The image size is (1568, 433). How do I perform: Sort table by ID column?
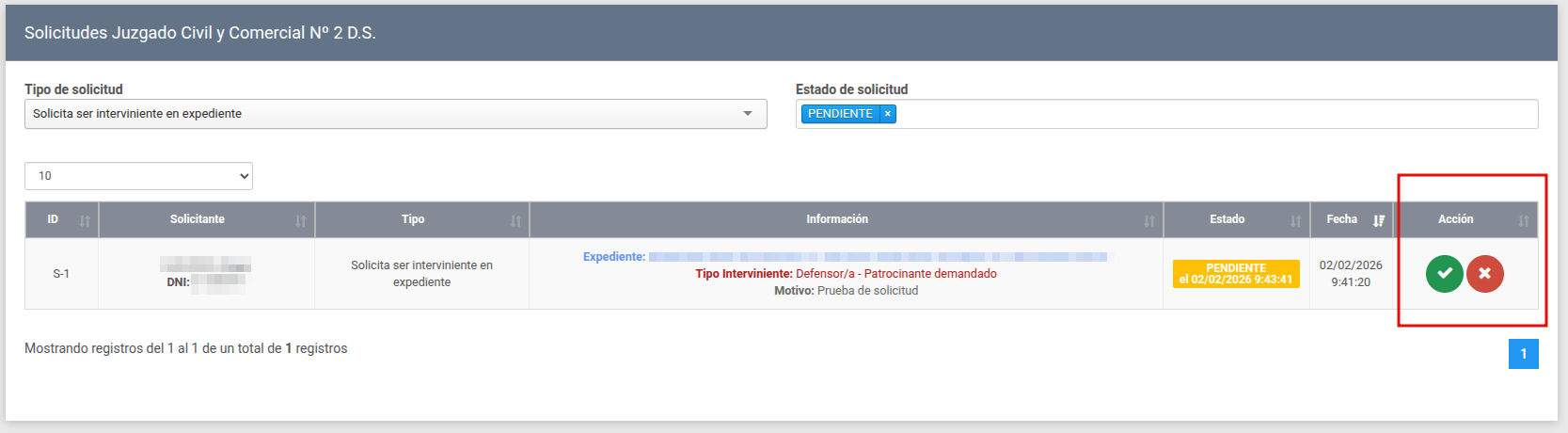tap(61, 220)
